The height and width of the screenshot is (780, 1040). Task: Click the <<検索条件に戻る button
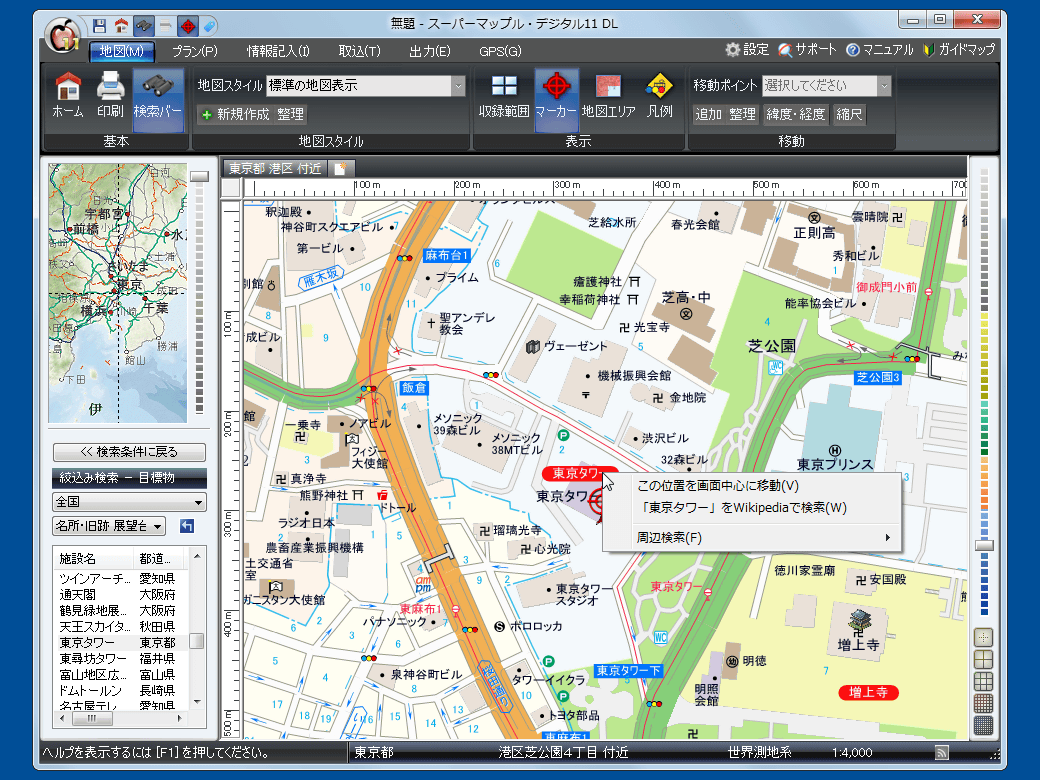click(129, 452)
